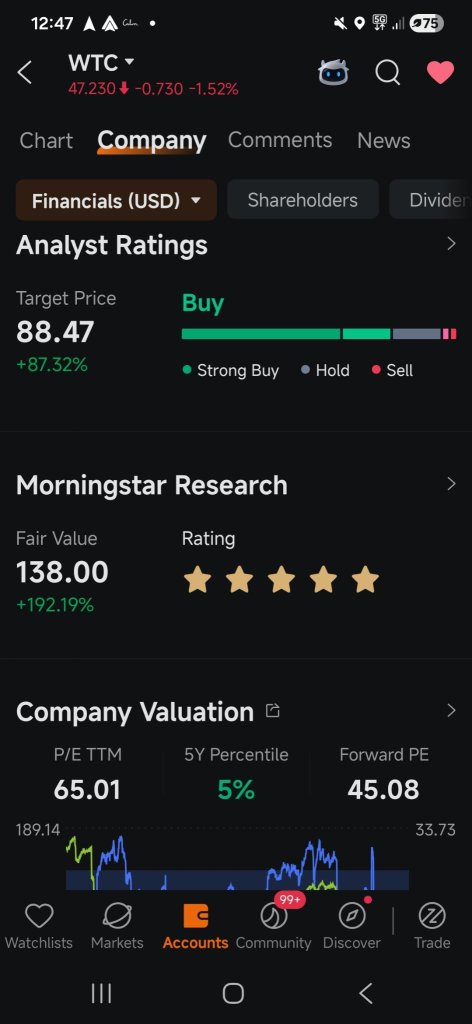Open Community with 99+ badge

(274, 916)
